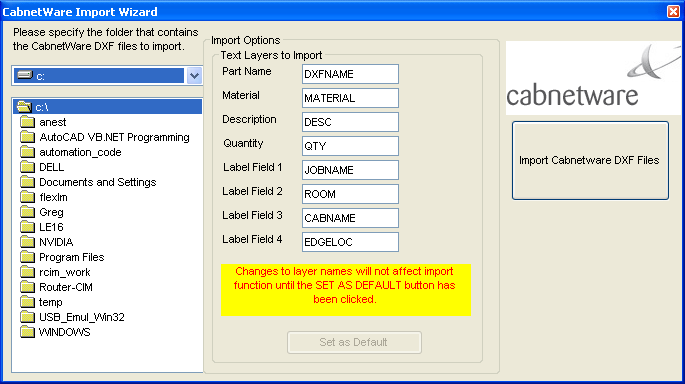Click the rcim_work folder icon
The height and width of the screenshot is (384, 685).
[27, 272]
